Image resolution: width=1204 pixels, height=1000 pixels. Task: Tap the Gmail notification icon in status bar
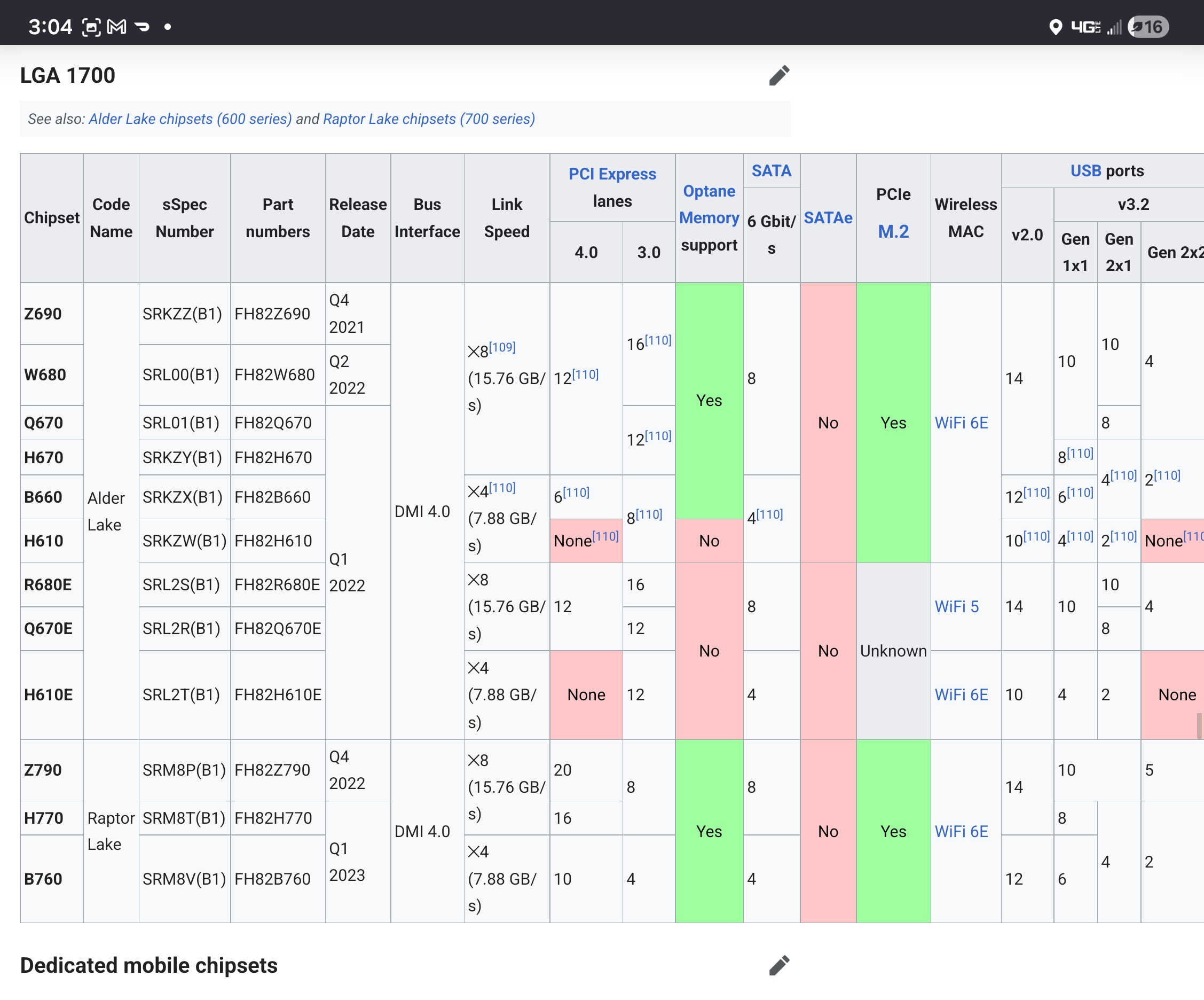tap(117, 26)
